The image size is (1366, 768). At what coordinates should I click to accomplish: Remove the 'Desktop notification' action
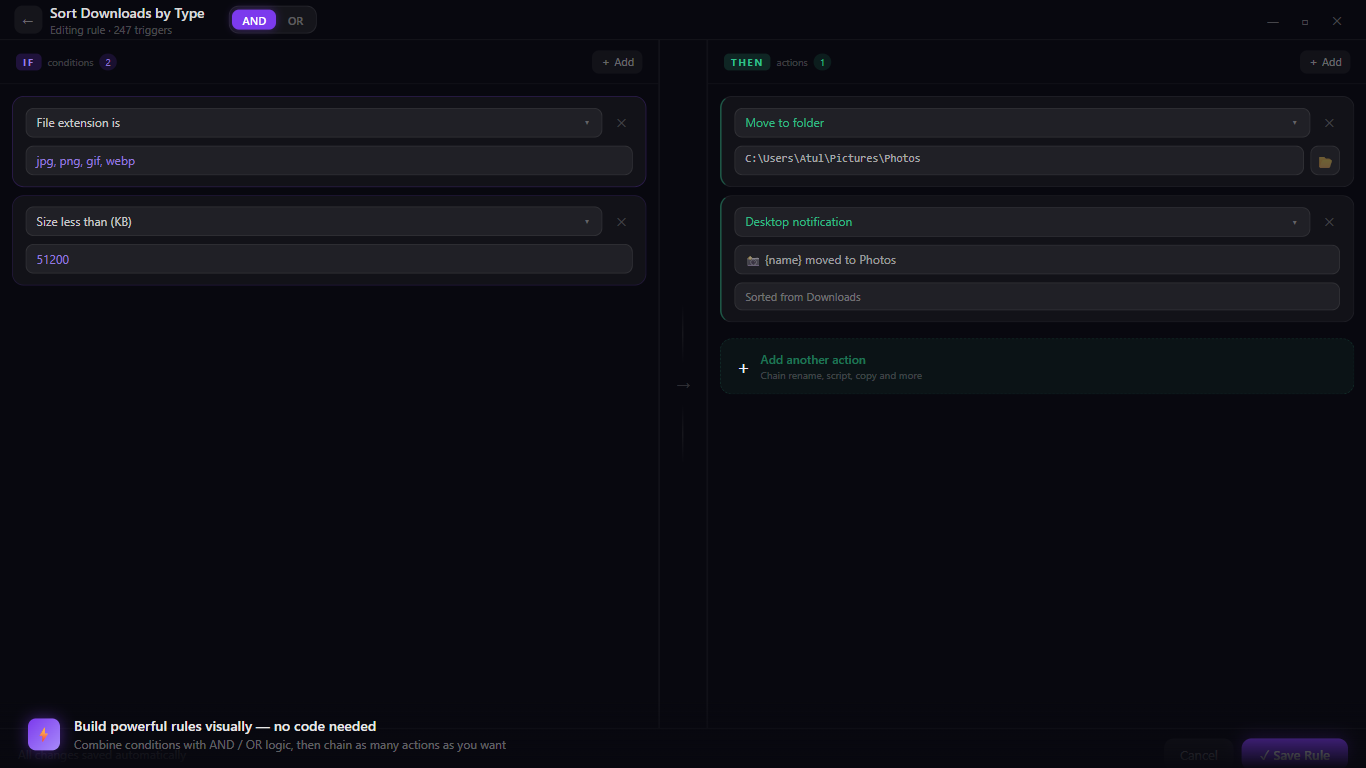pos(1329,222)
